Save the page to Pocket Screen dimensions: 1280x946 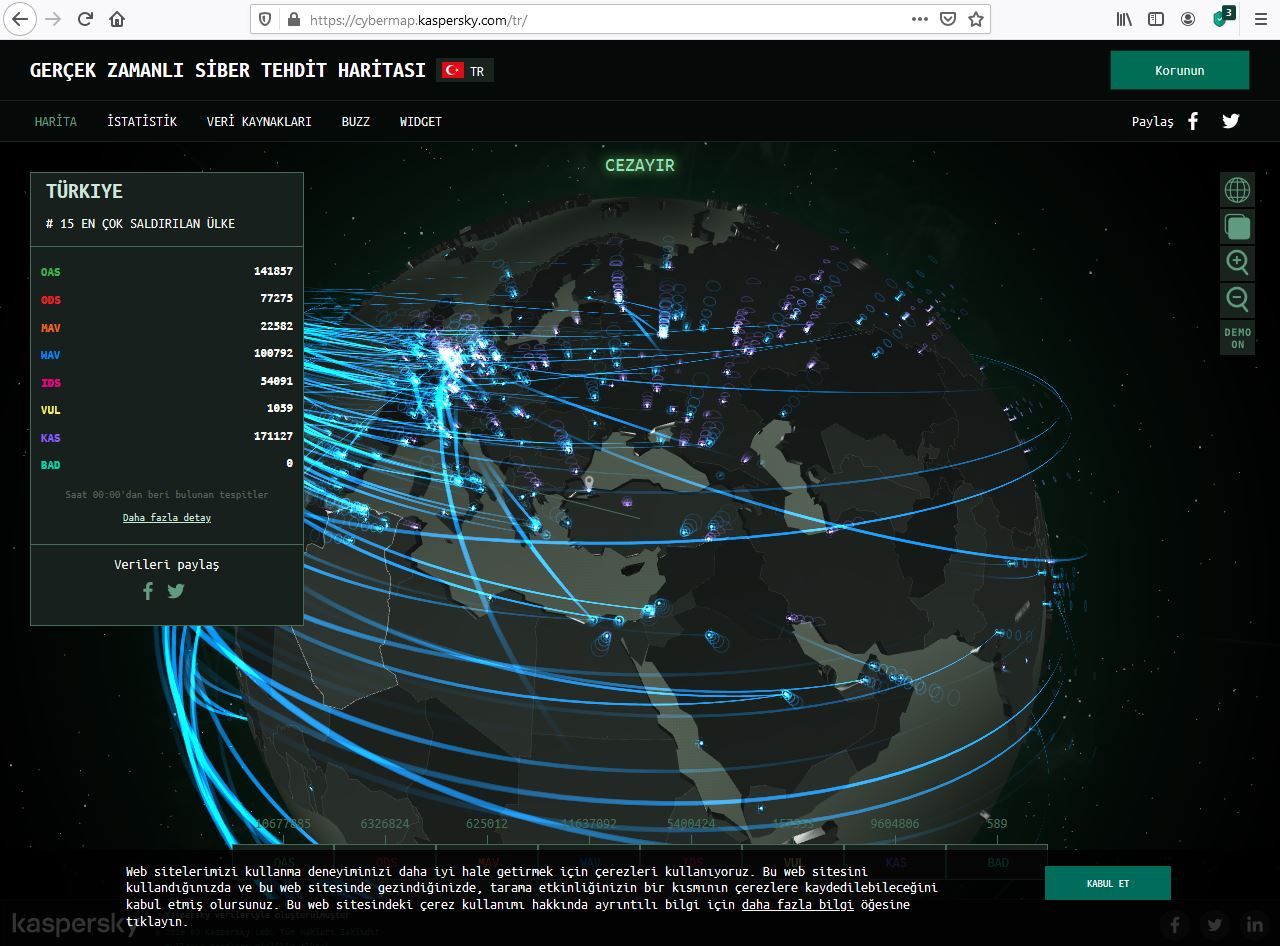point(948,19)
